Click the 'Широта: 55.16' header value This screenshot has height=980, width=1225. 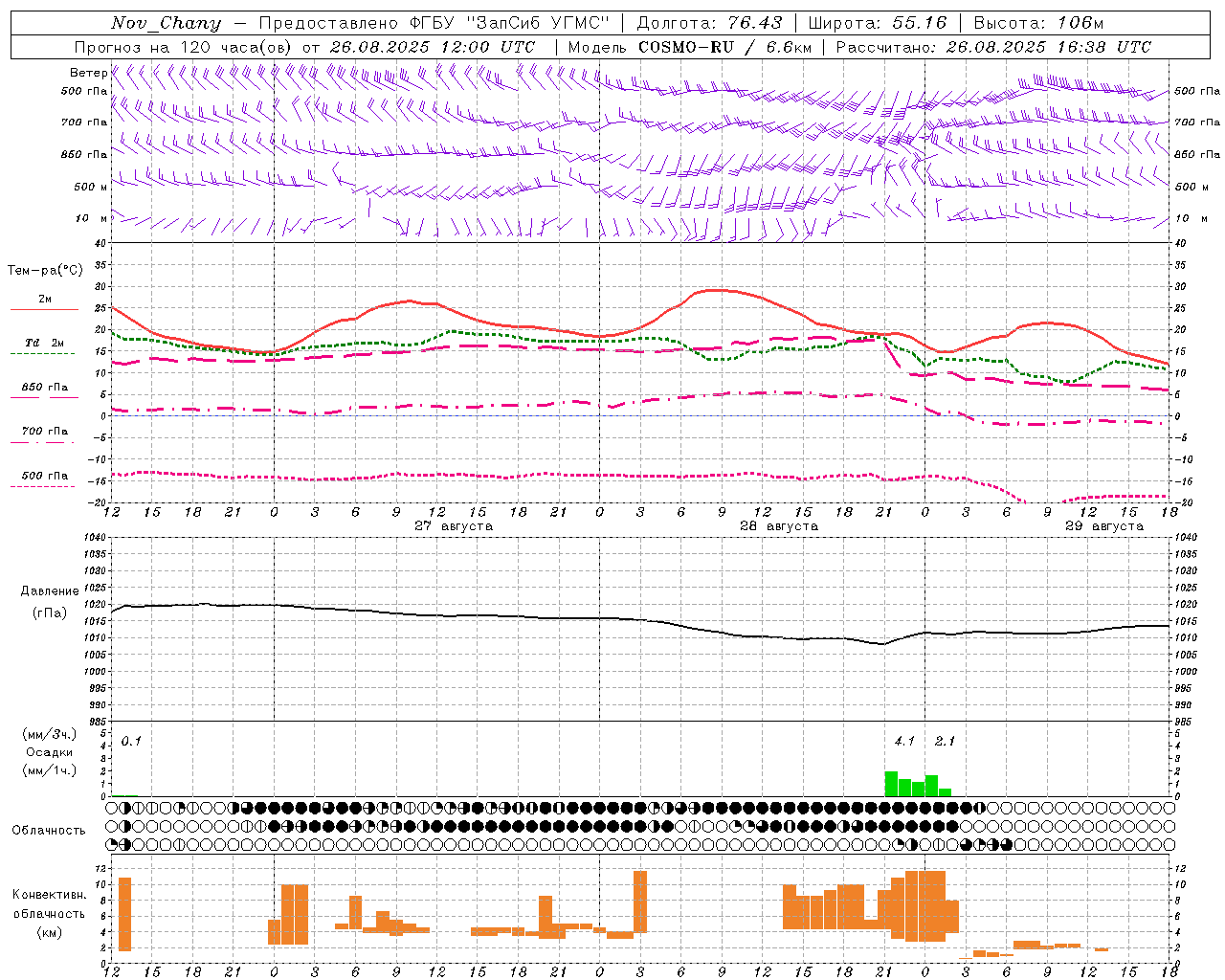(878, 23)
